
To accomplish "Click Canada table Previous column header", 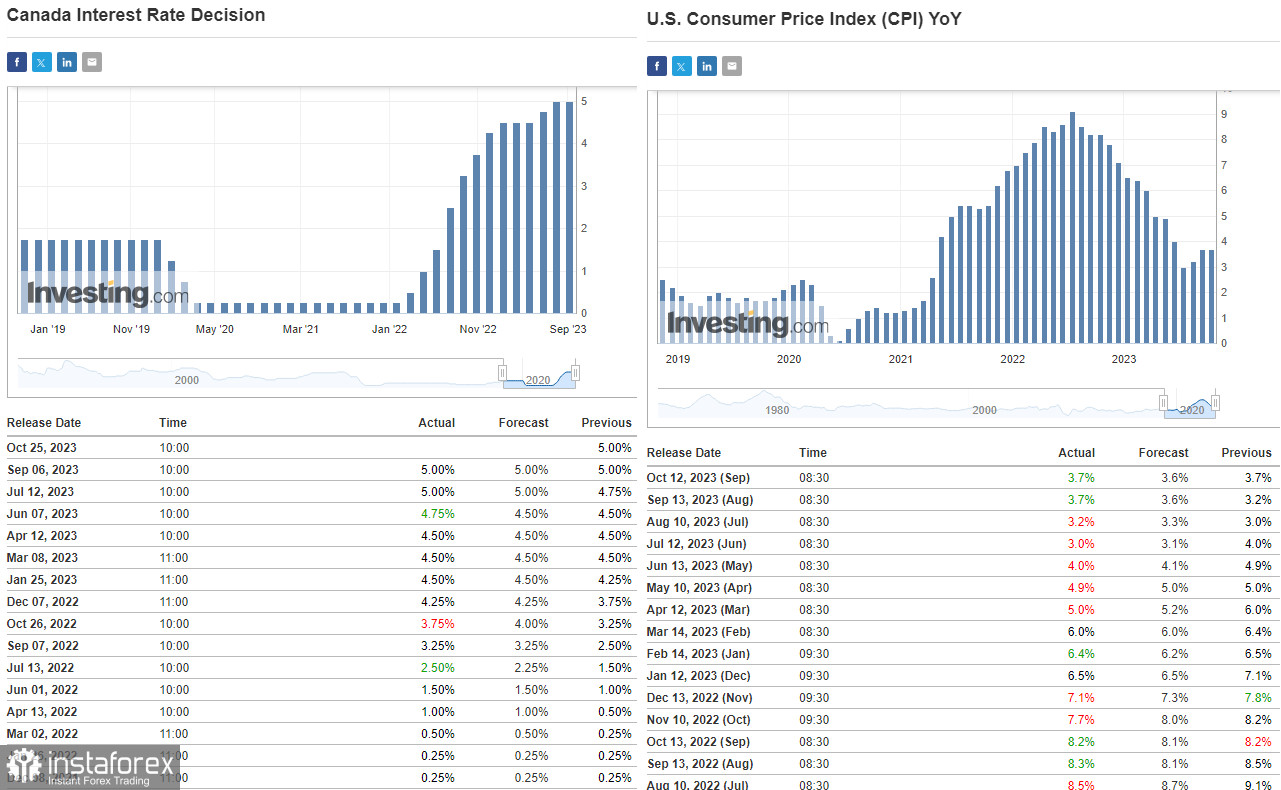I will (606, 423).
